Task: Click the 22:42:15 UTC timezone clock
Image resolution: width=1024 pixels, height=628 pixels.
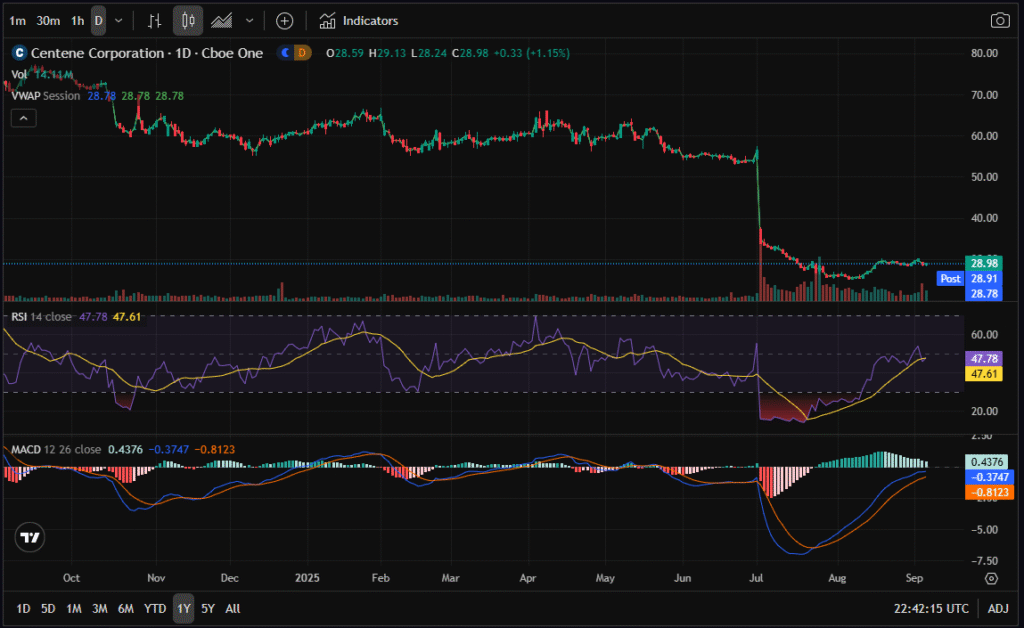Action: (930, 608)
